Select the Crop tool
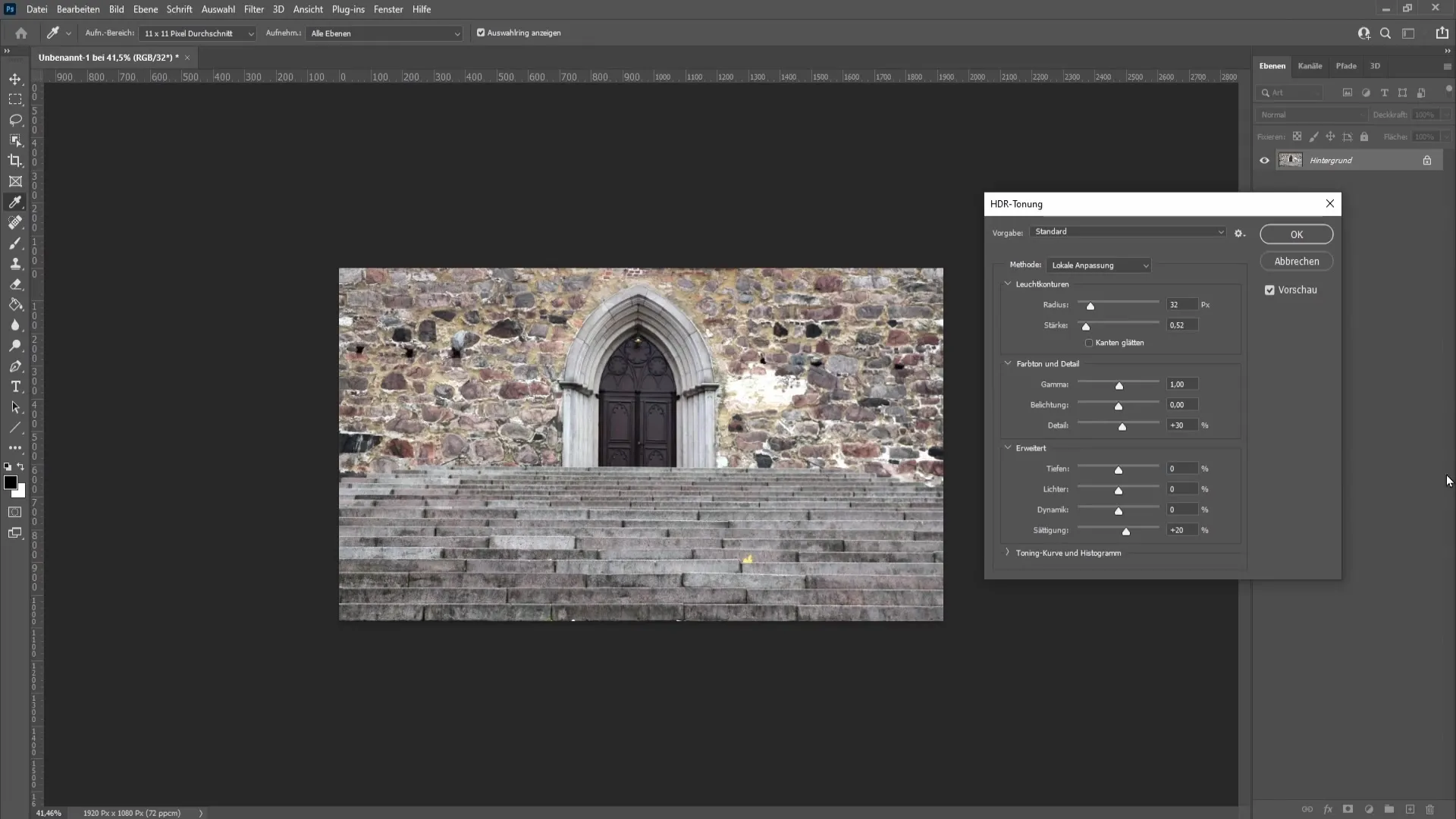Image resolution: width=1456 pixels, height=819 pixels. 16,161
